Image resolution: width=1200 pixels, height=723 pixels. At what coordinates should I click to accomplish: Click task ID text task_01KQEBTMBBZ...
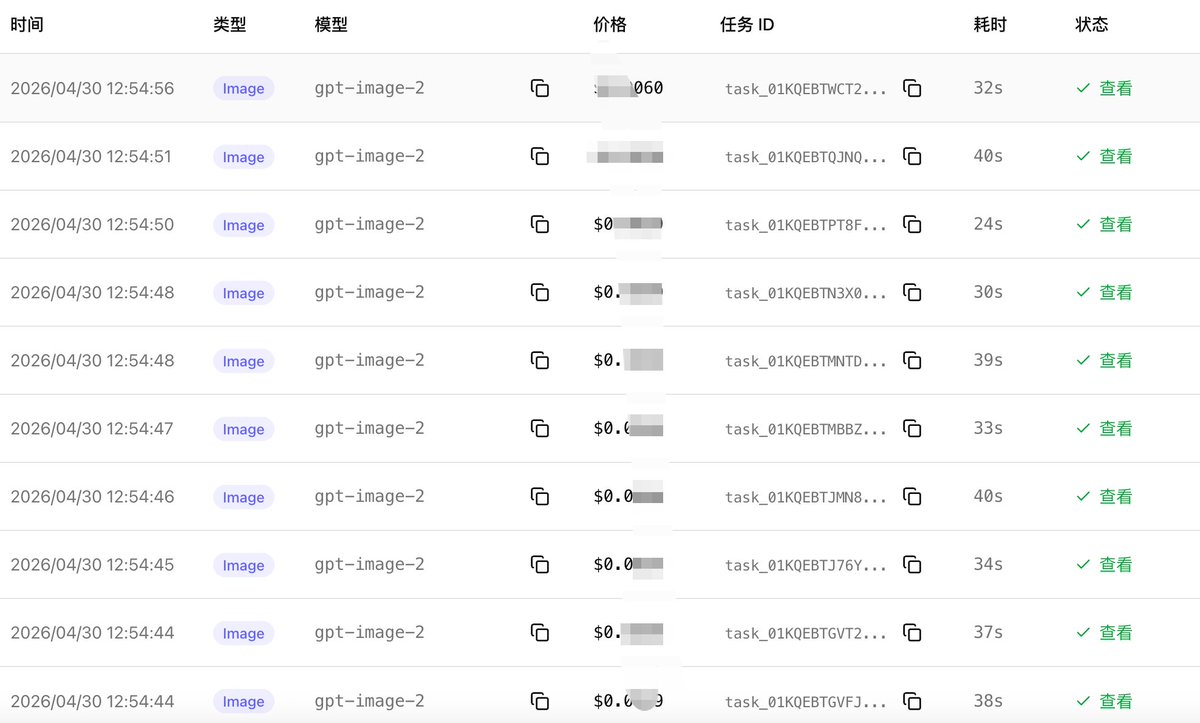click(x=806, y=429)
